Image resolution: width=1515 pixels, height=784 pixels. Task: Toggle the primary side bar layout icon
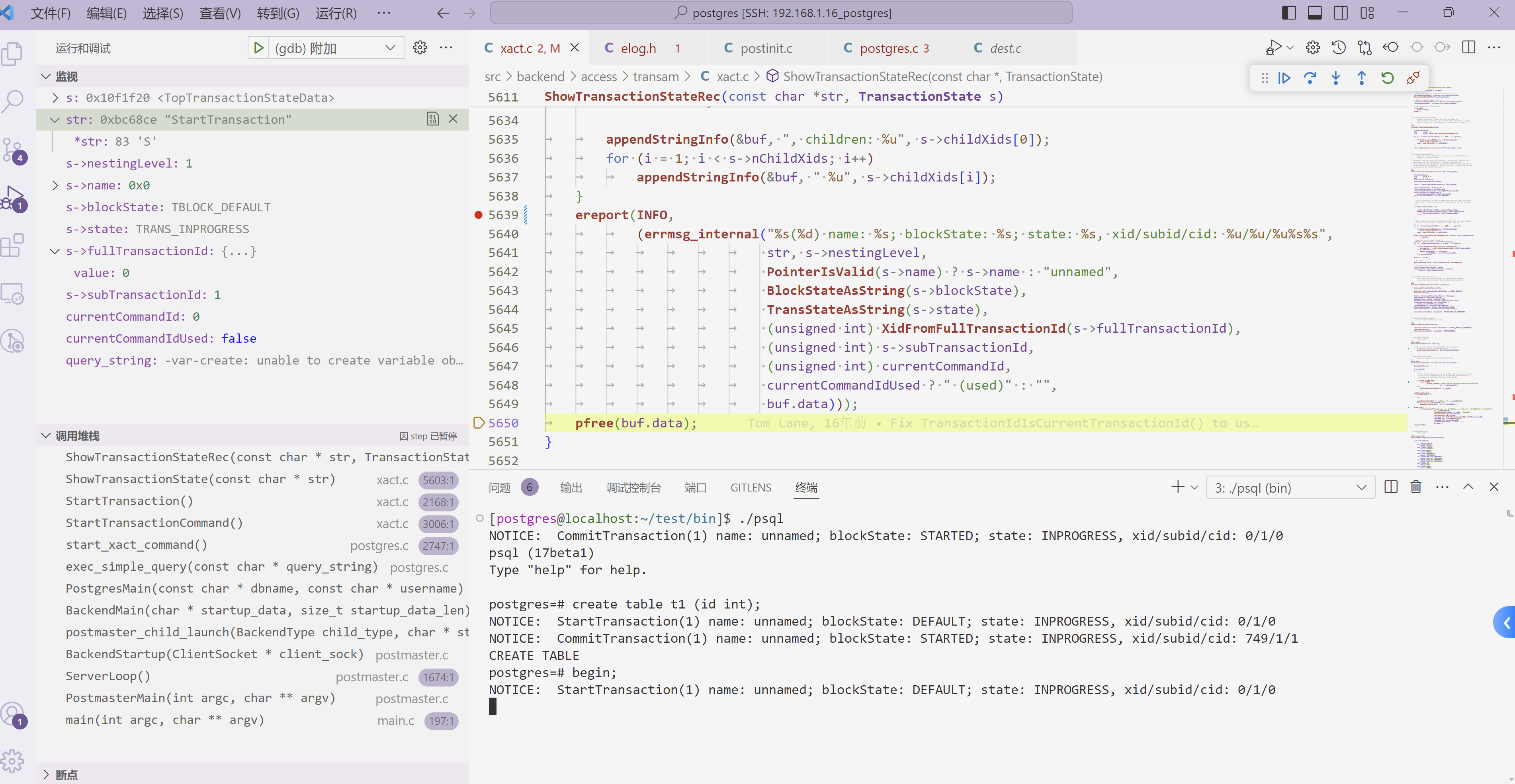point(1289,13)
